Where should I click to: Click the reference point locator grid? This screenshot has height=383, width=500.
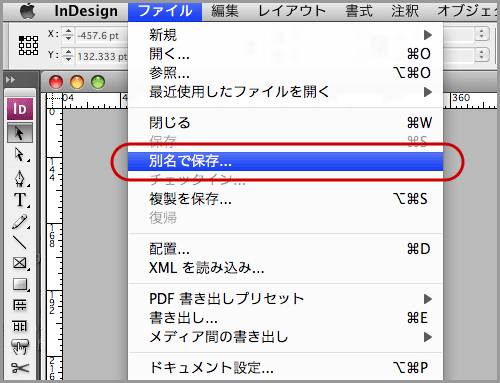coord(28,45)
